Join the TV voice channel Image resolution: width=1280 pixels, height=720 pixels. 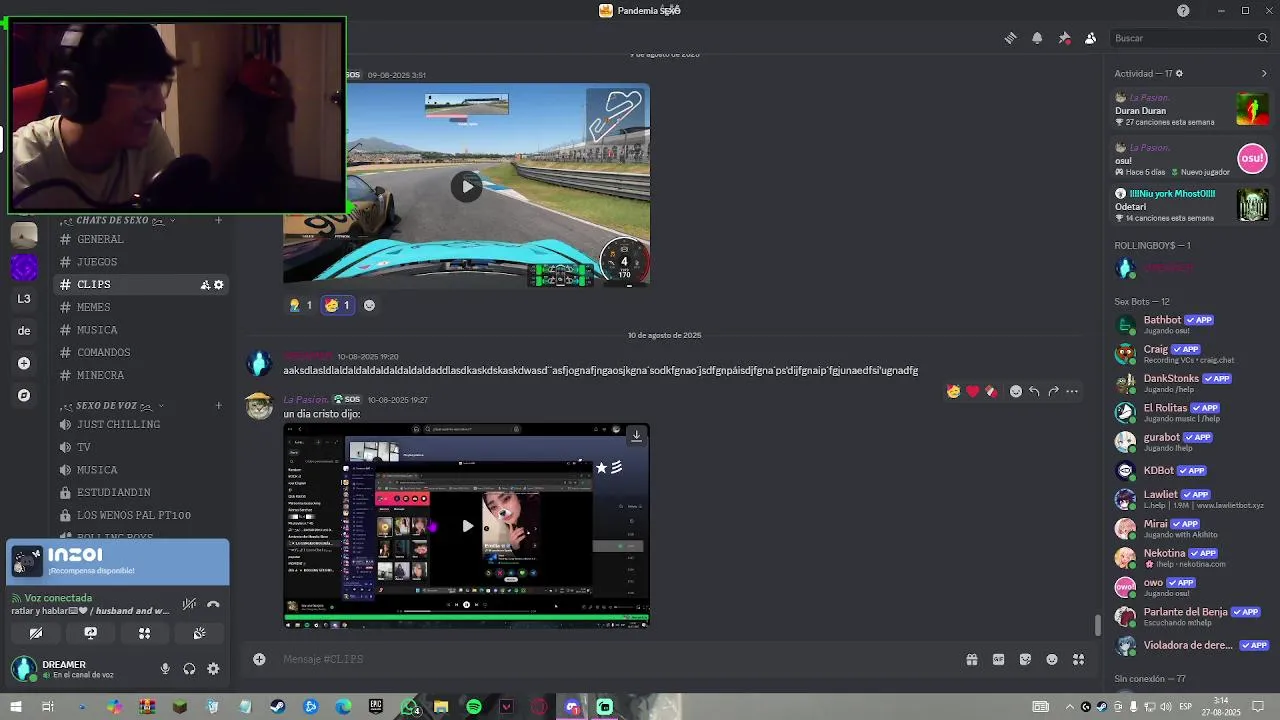coord(143,447)
